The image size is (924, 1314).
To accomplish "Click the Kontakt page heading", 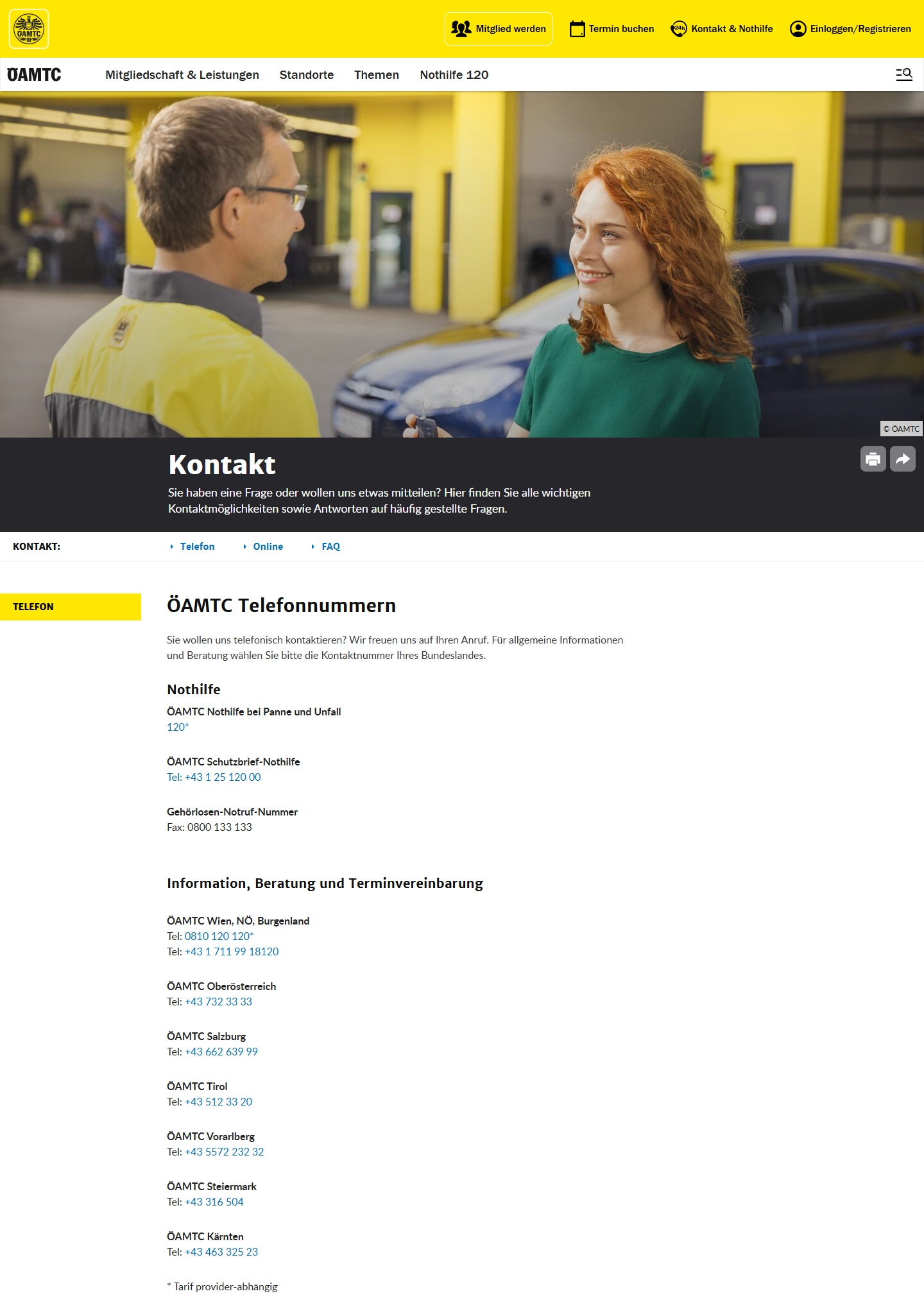I will [x=222, y=465].
